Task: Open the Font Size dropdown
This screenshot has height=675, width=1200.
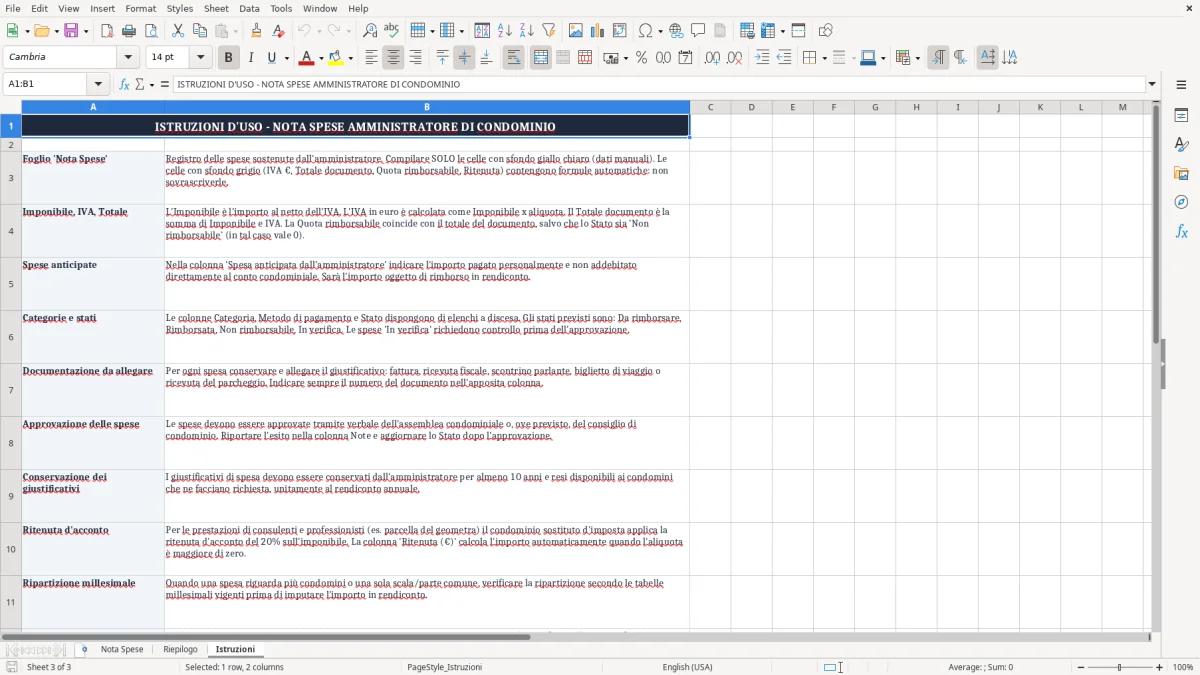Action: coord(200,58)
